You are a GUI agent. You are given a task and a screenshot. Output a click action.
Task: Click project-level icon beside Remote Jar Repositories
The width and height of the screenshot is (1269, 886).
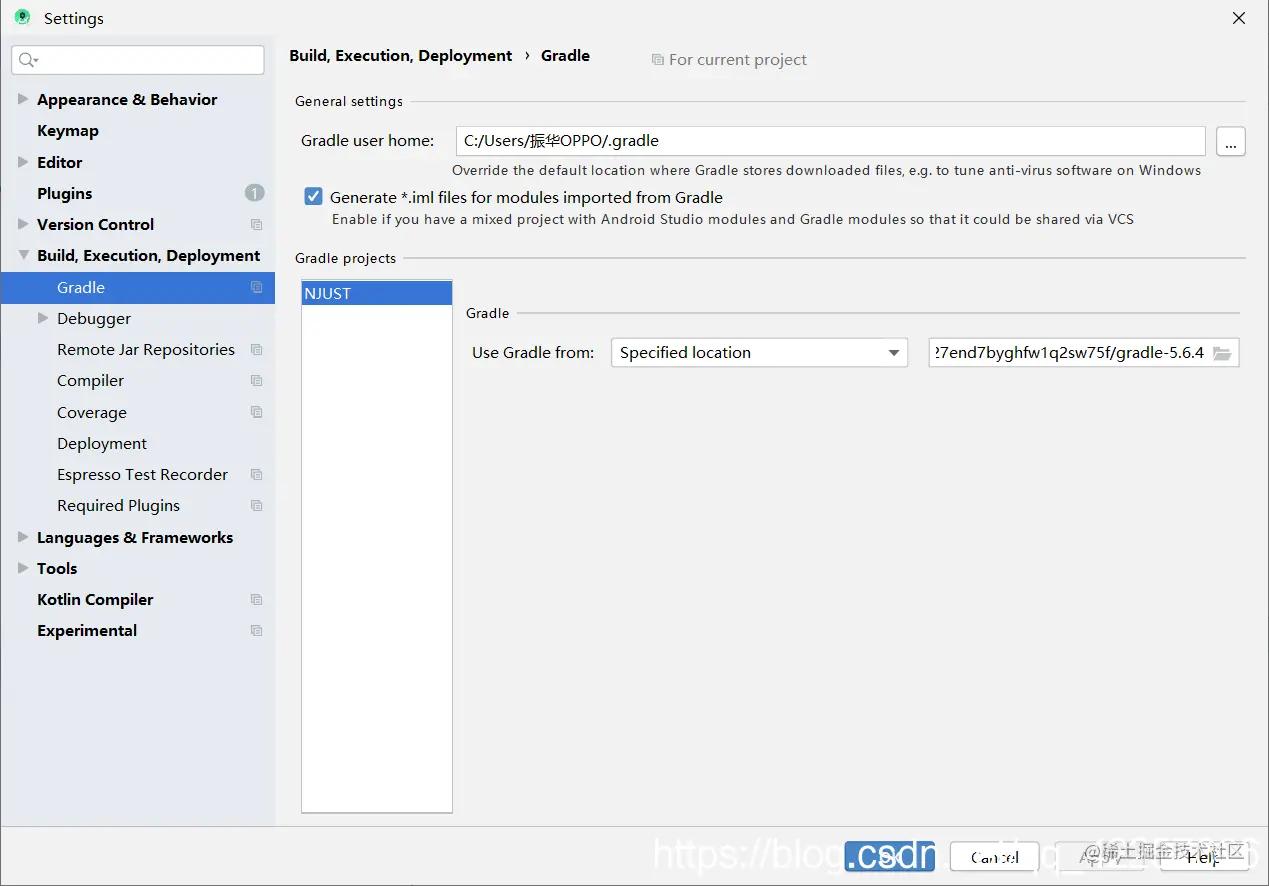tap(256, 350)
